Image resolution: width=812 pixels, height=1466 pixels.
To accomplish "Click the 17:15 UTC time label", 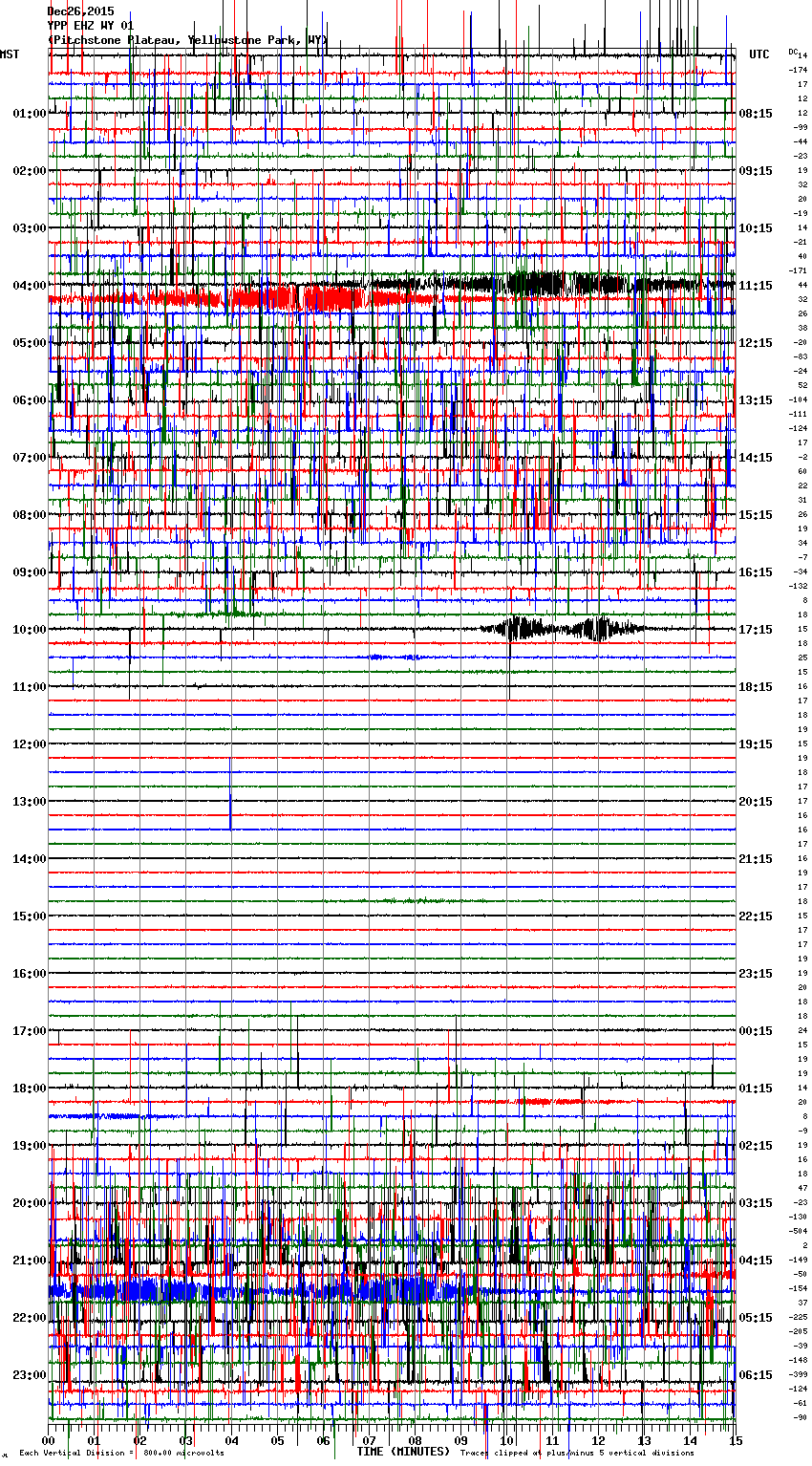I will 756,630.
